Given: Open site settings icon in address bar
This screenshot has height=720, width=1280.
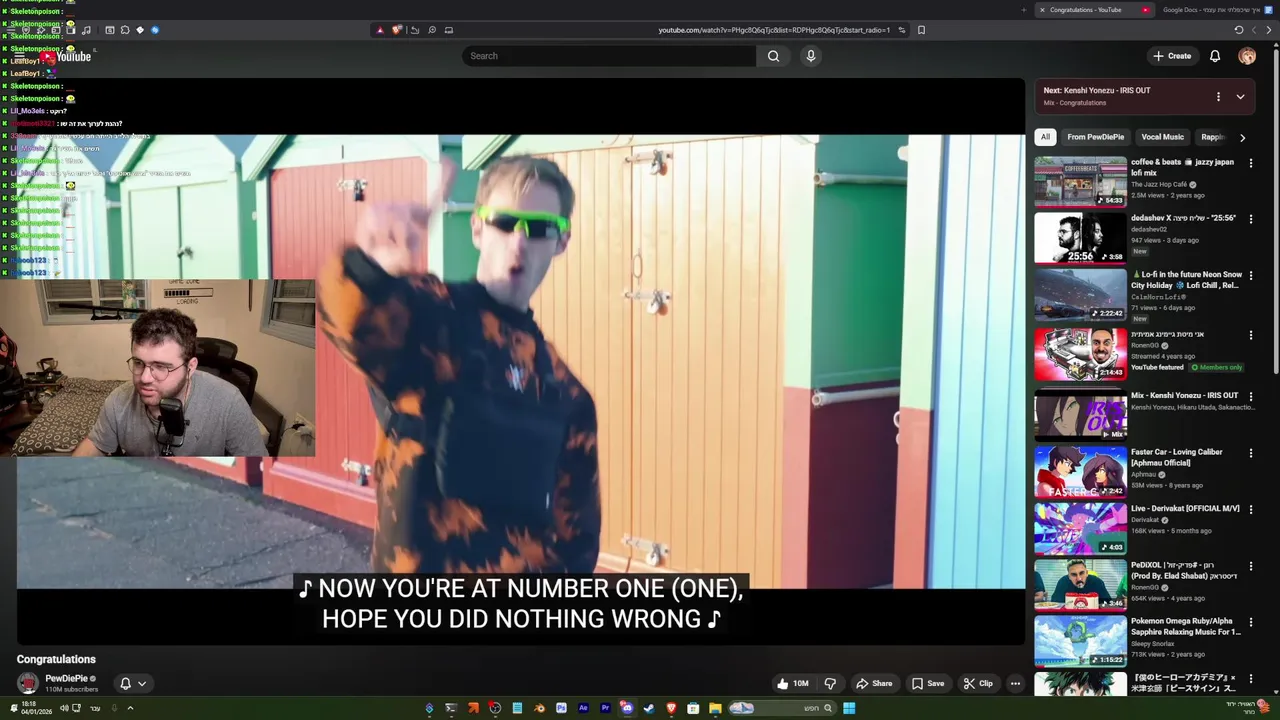Looking at the screenshot, I should [901, 30].
